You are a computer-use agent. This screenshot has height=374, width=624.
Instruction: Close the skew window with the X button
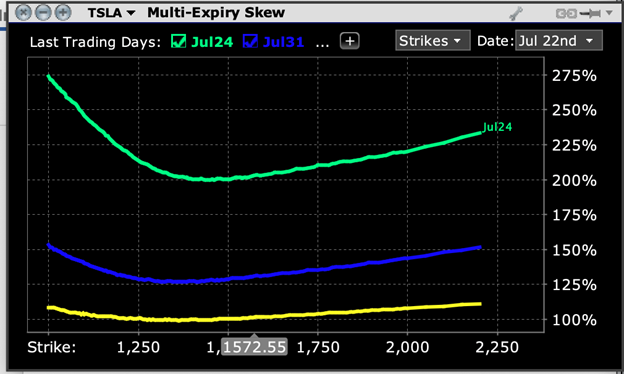(24, 12)
